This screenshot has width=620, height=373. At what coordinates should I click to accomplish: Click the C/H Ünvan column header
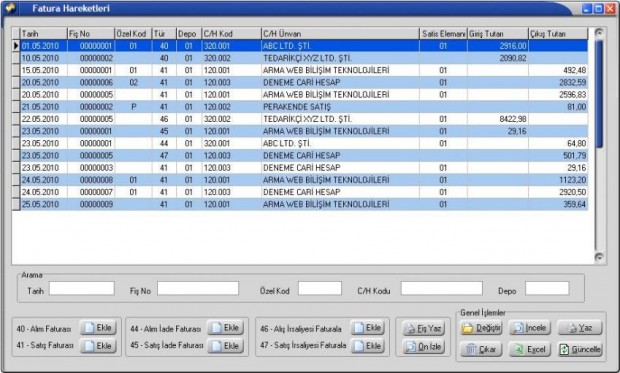[340, 34]
